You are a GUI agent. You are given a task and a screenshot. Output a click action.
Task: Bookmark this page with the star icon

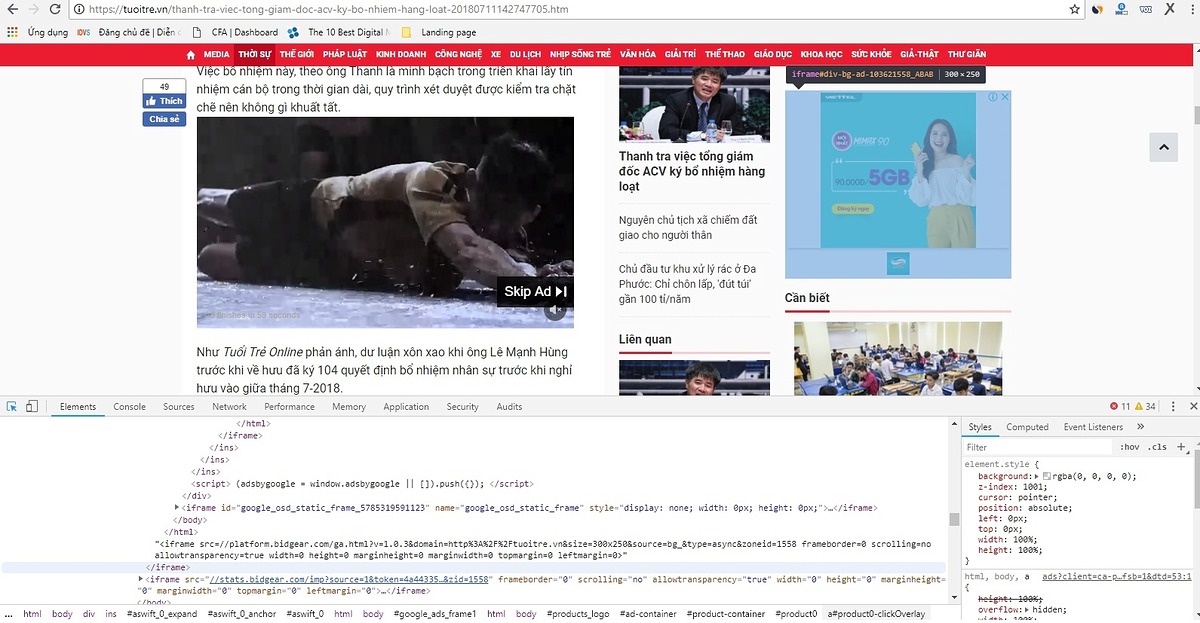click(x=1075, y=9)
